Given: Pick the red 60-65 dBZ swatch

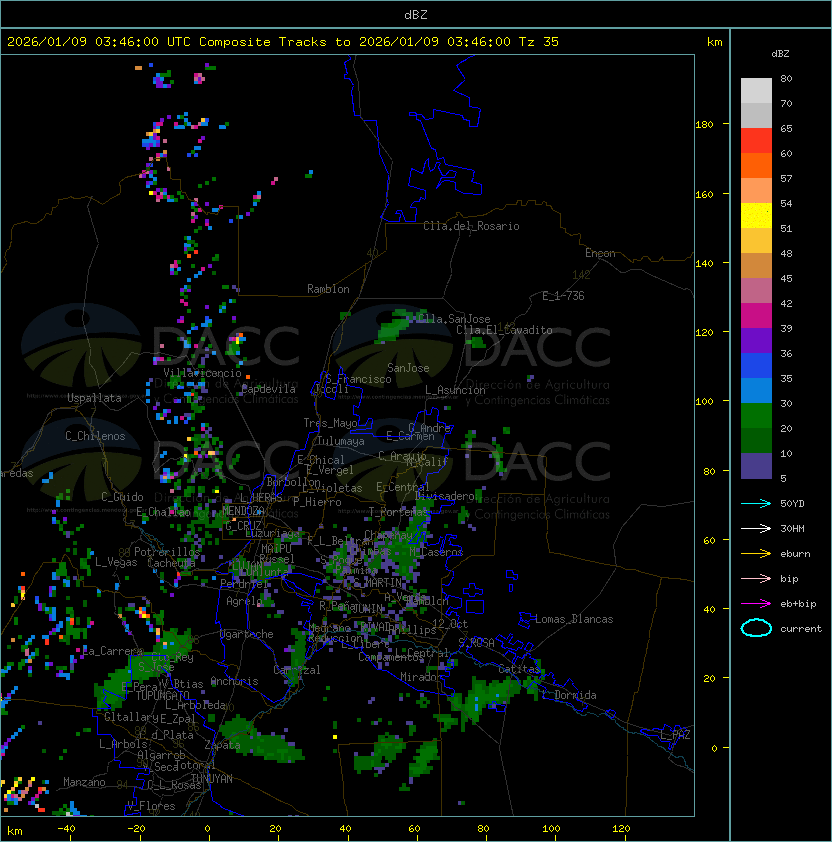Looking at the screenshot, I should 756,141.
